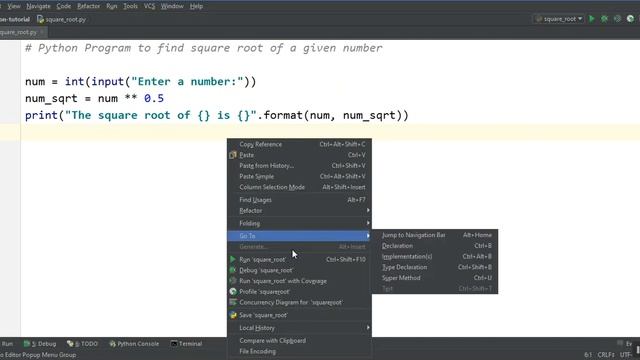Viewport: 640px width, 360px height.
Task: Open the Run menu
Action: tap(111, 6)
